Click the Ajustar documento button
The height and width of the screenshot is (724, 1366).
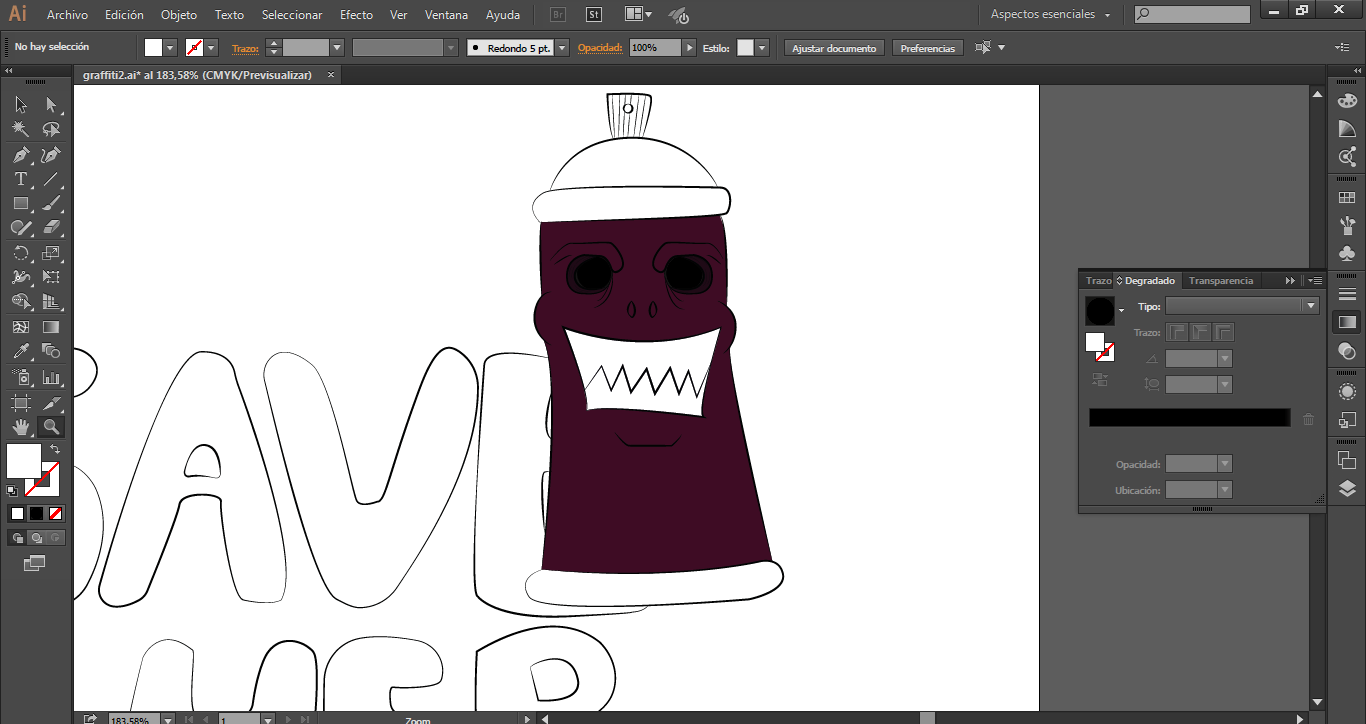[834, 48]
